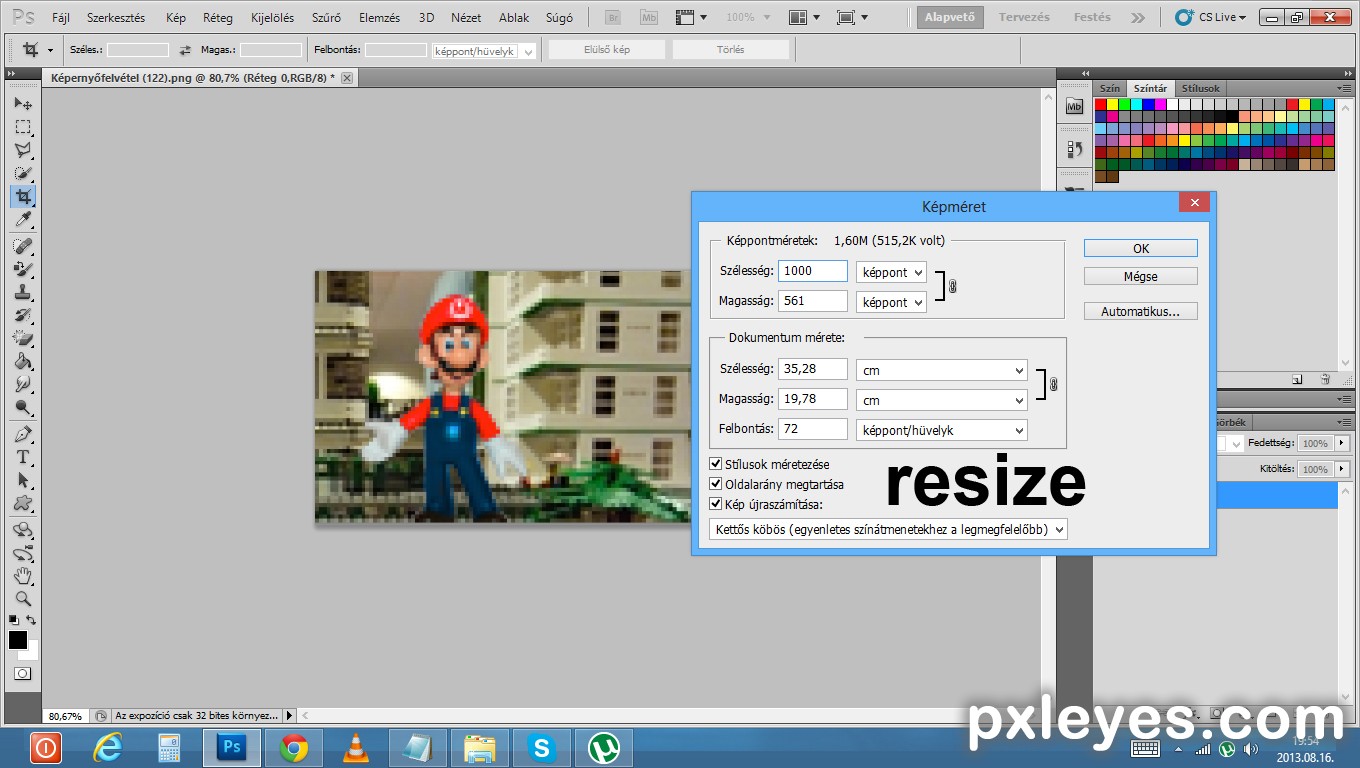
Task: Open the Szerkesztés menu
Action: 116,18
